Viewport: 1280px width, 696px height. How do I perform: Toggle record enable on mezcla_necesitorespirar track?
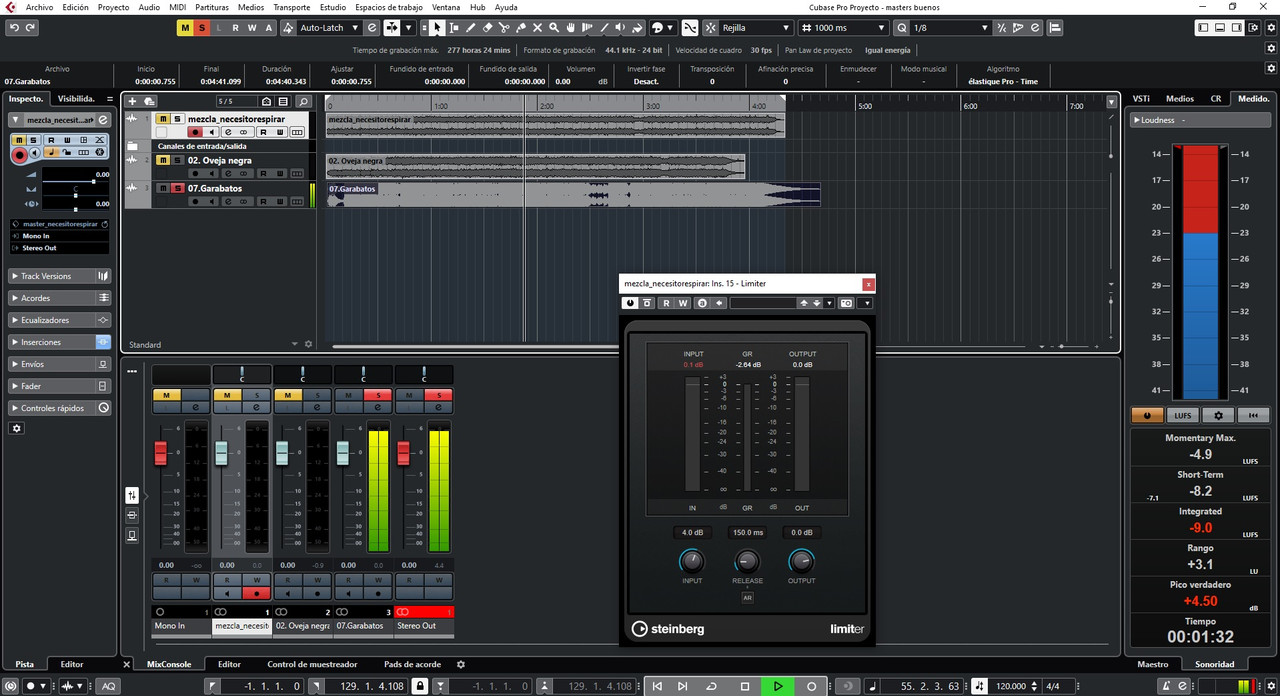click(196, 132)
